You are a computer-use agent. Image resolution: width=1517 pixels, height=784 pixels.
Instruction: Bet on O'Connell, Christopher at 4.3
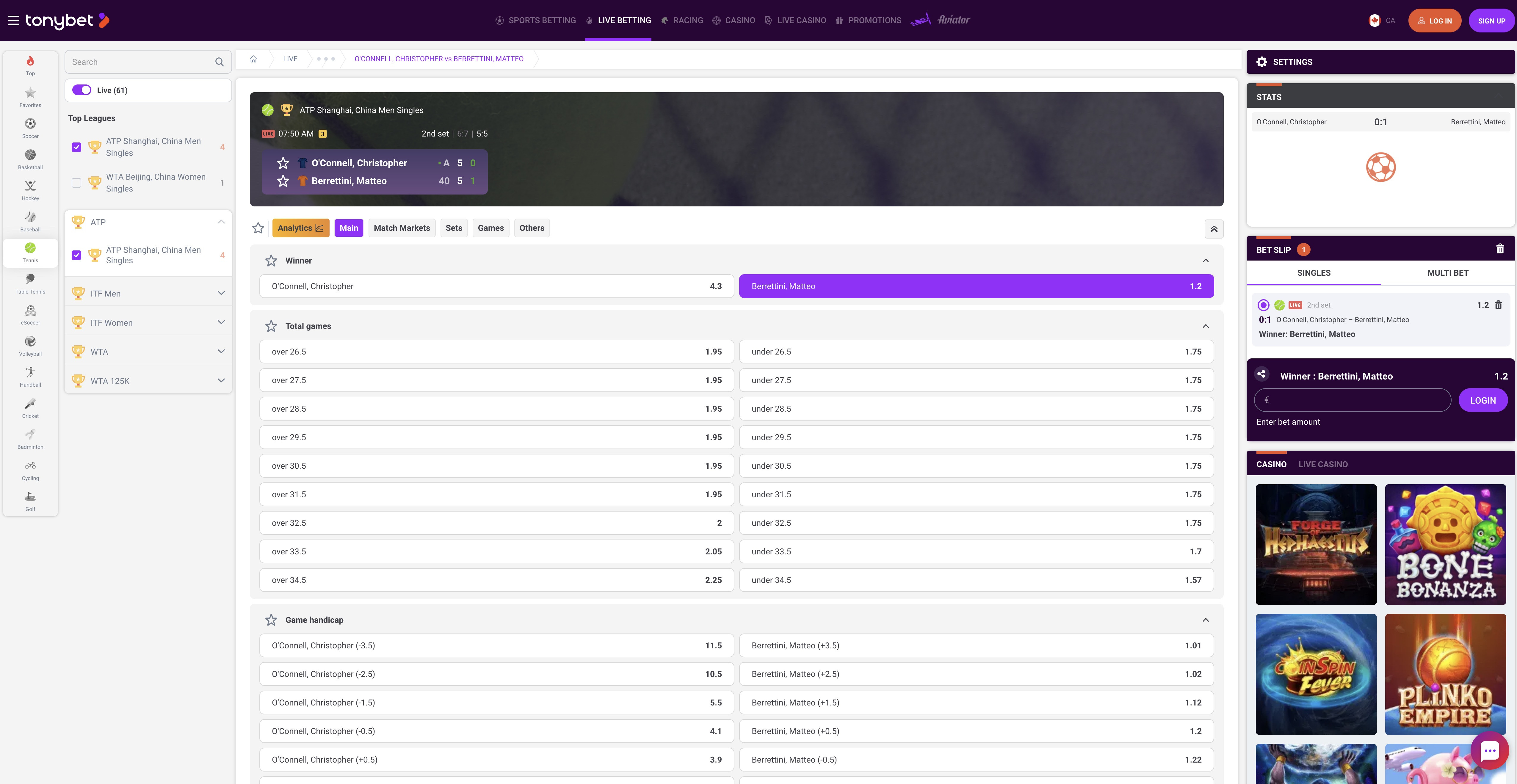(x=496, y=286)
